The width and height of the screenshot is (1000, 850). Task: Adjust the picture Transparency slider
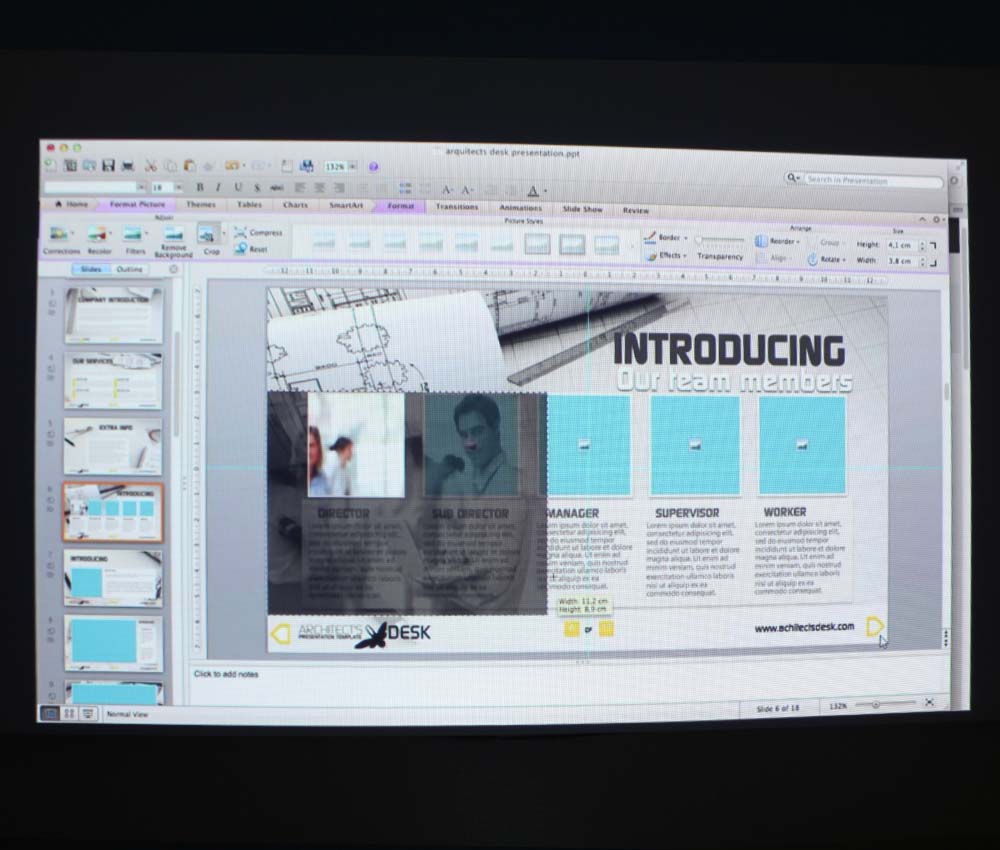click(720, 240)
